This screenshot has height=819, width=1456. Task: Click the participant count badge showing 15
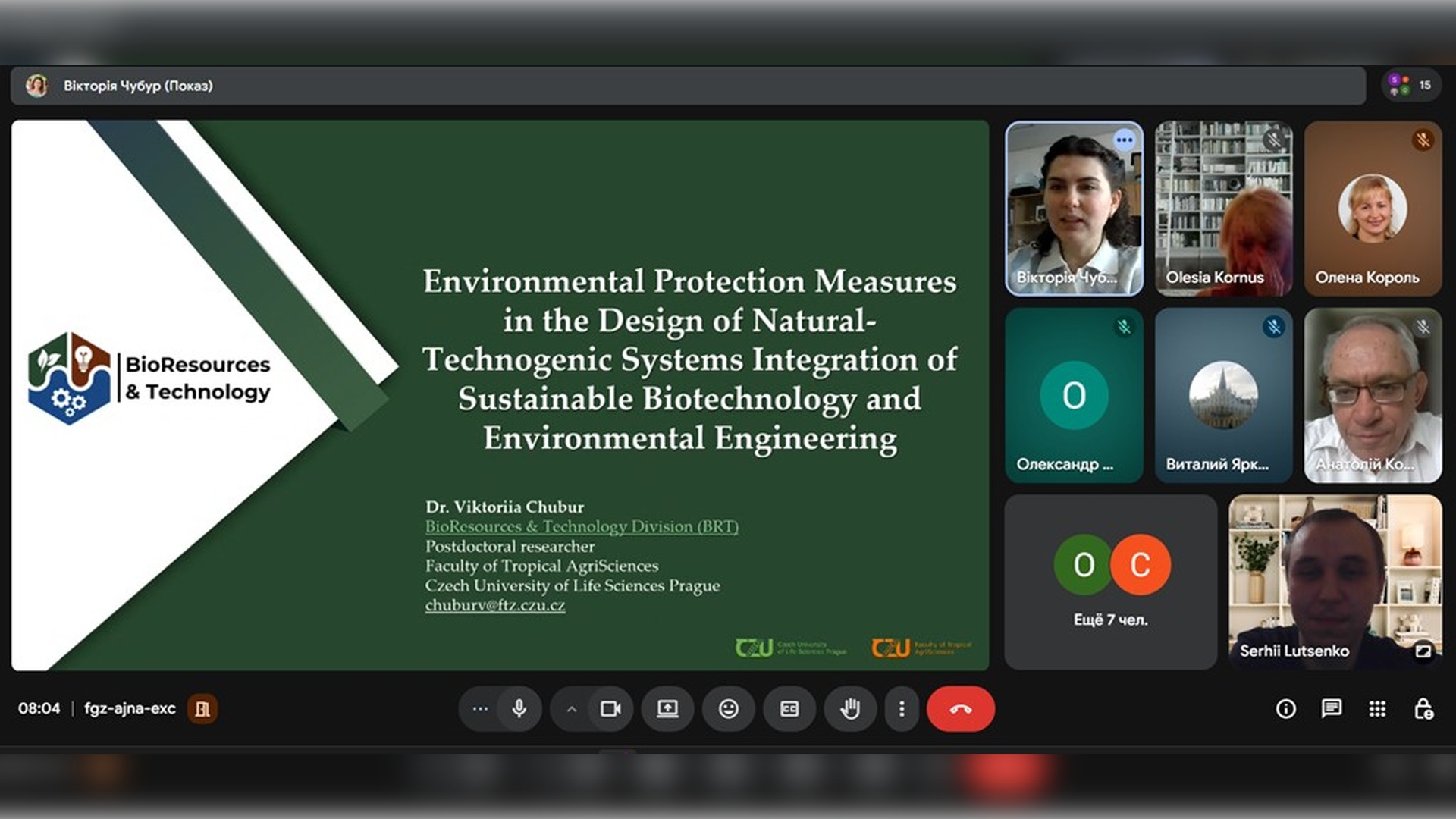coord(1410,85)
